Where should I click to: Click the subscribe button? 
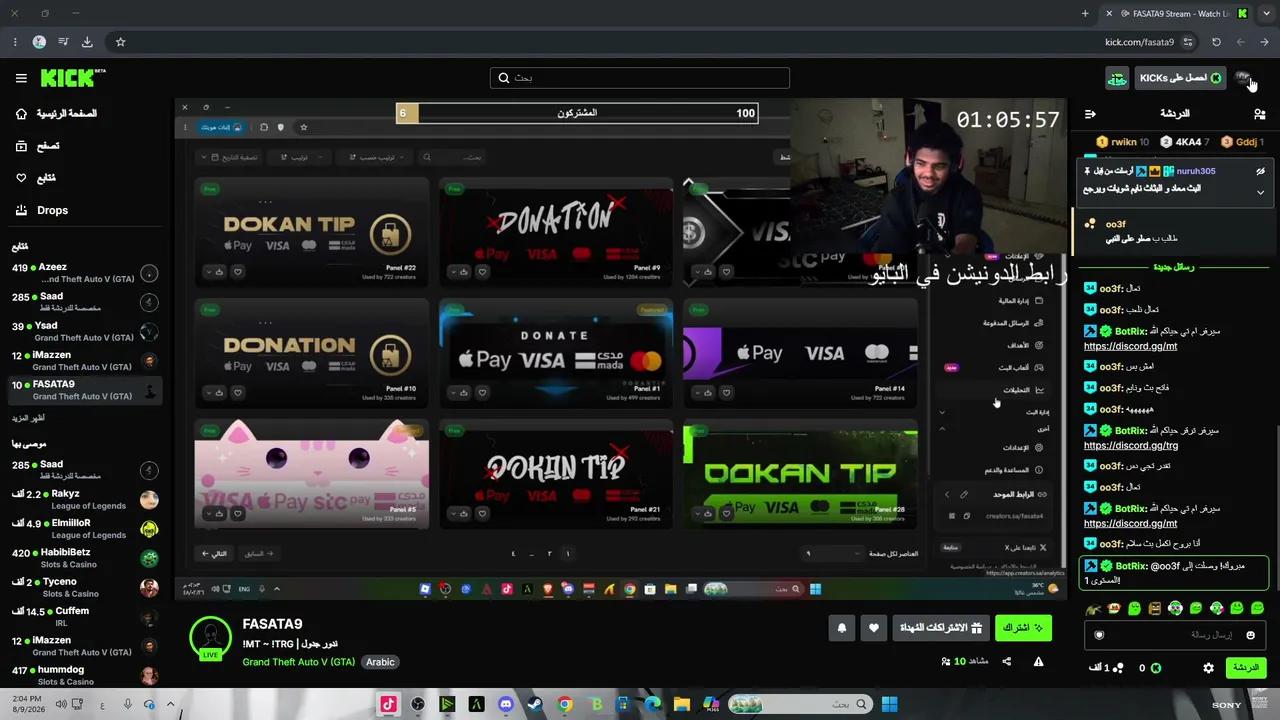(x=1023, y=628)
